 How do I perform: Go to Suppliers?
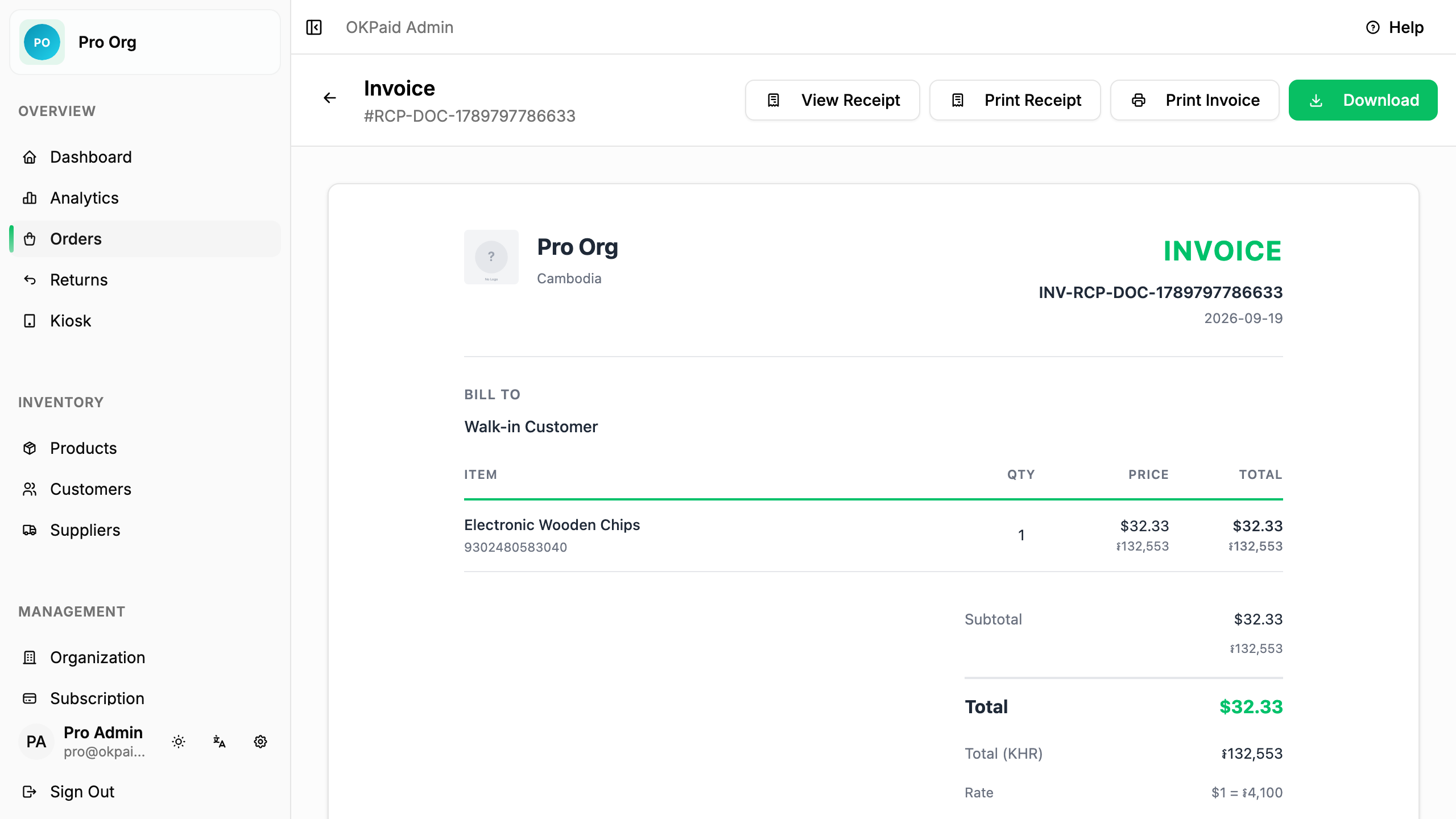(x=145, y=530)
